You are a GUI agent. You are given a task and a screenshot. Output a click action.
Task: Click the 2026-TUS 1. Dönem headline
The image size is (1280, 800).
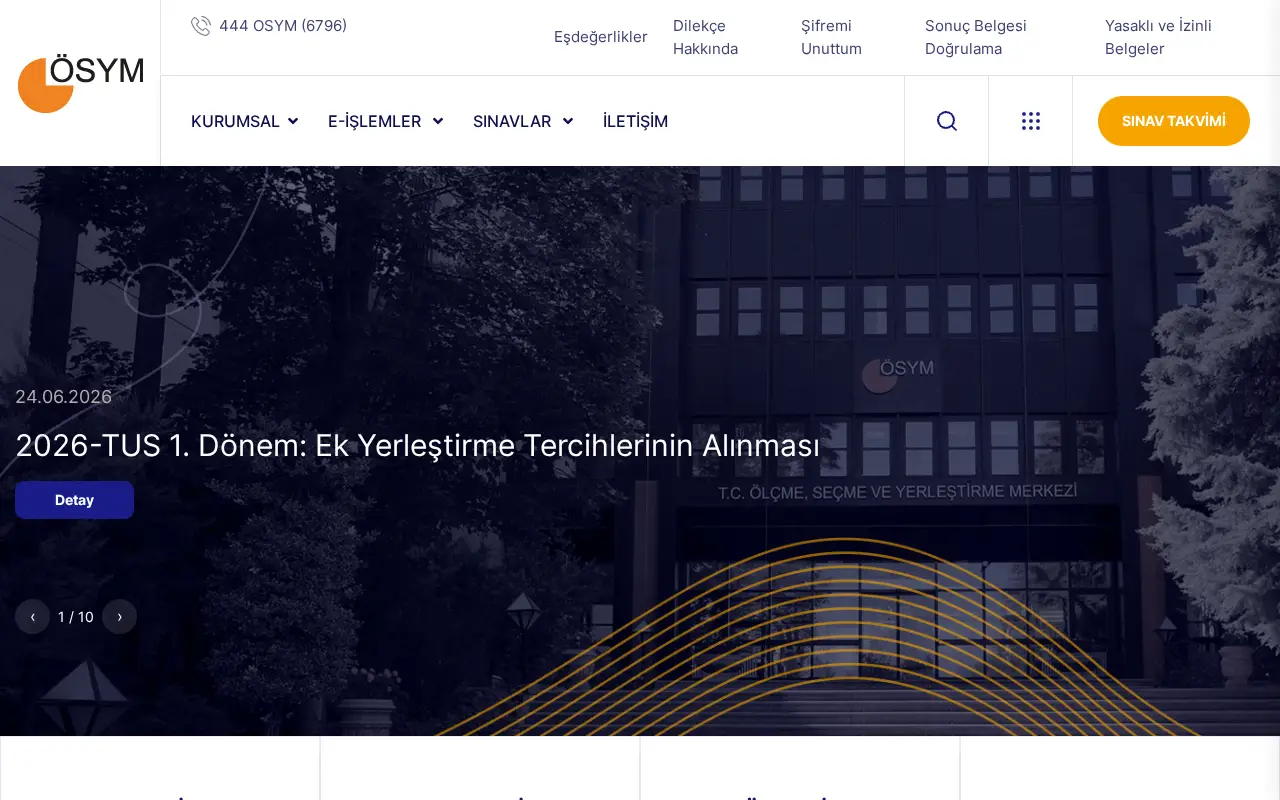(418, 445)
